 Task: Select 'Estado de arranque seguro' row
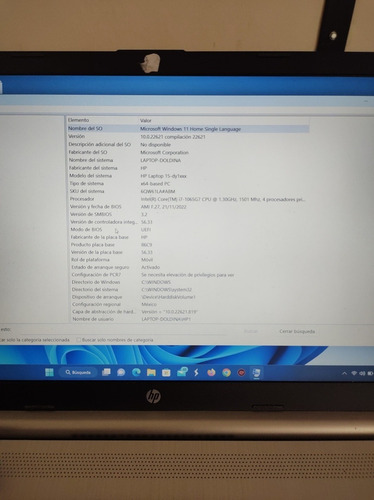(x=189, y=267)
